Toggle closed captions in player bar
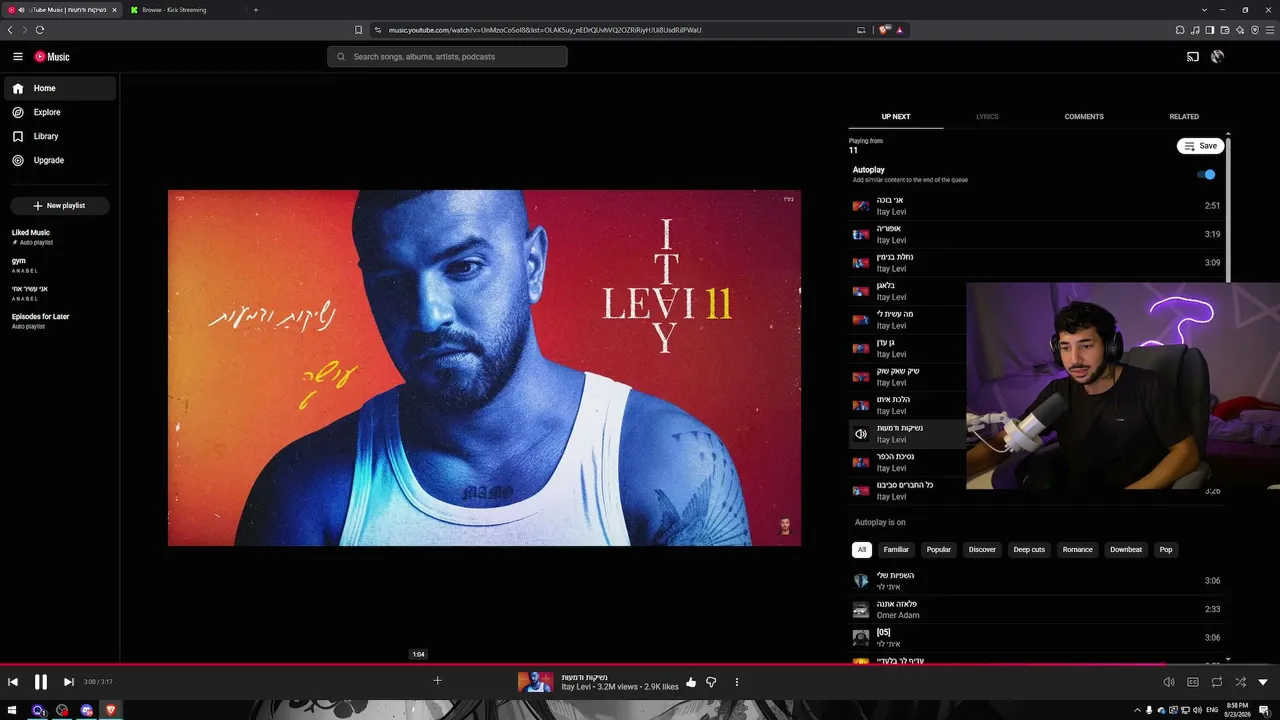This screenshot has height=720, width=1280. tap(1193, 682)
